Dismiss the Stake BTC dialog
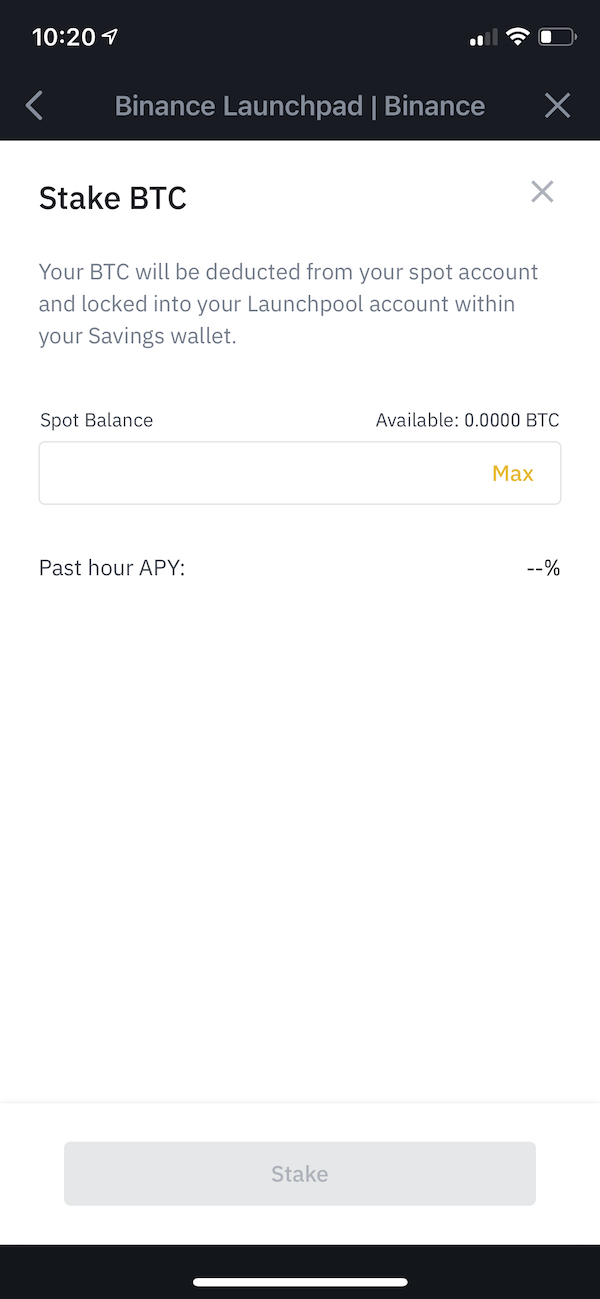The width and height of the screenshot is (600, 1299). (x=542, y=192)
